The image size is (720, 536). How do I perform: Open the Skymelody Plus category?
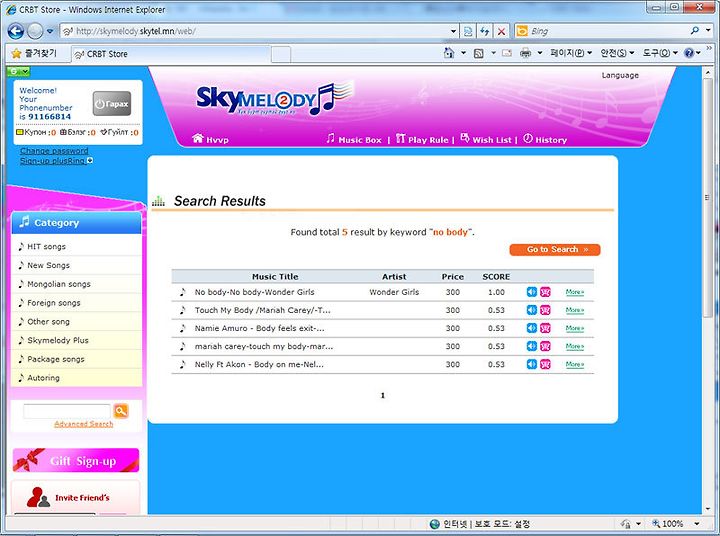coord(77,340)
